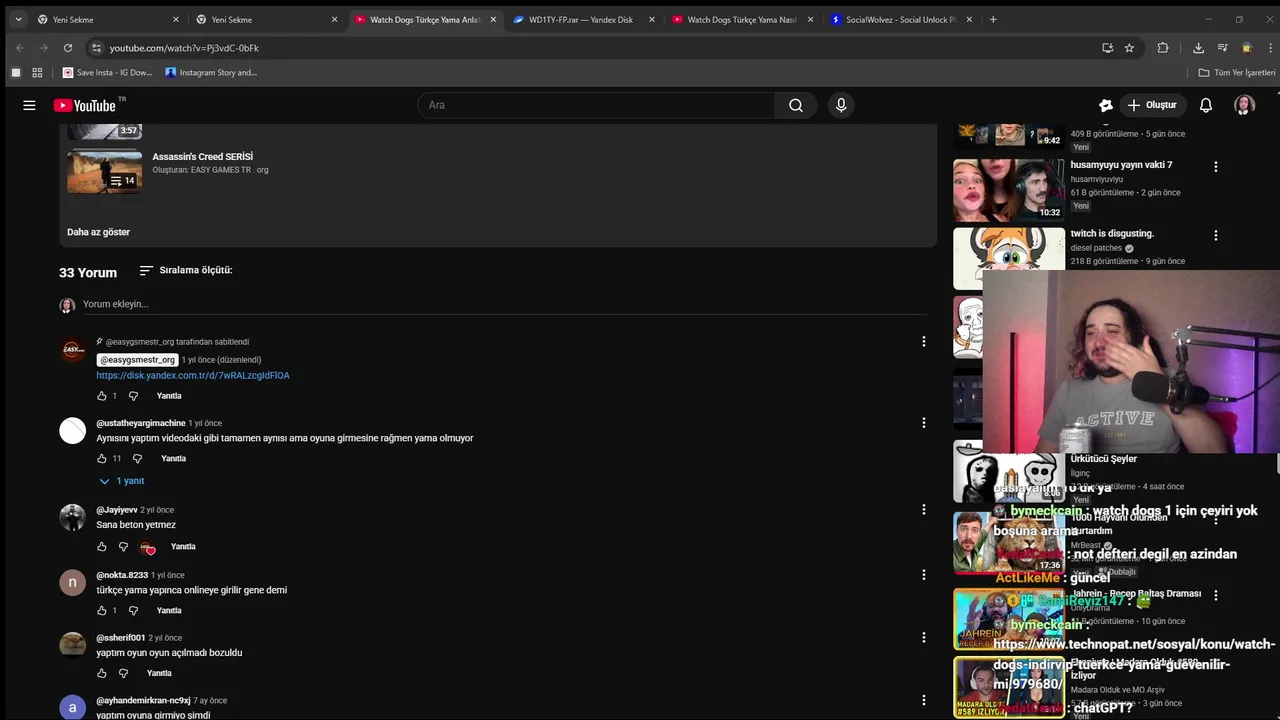The height and width of the screenshot is (720, 1280).
Task: Dislike ustatheyargimachine's comment
Action: (x=137, y=458)
